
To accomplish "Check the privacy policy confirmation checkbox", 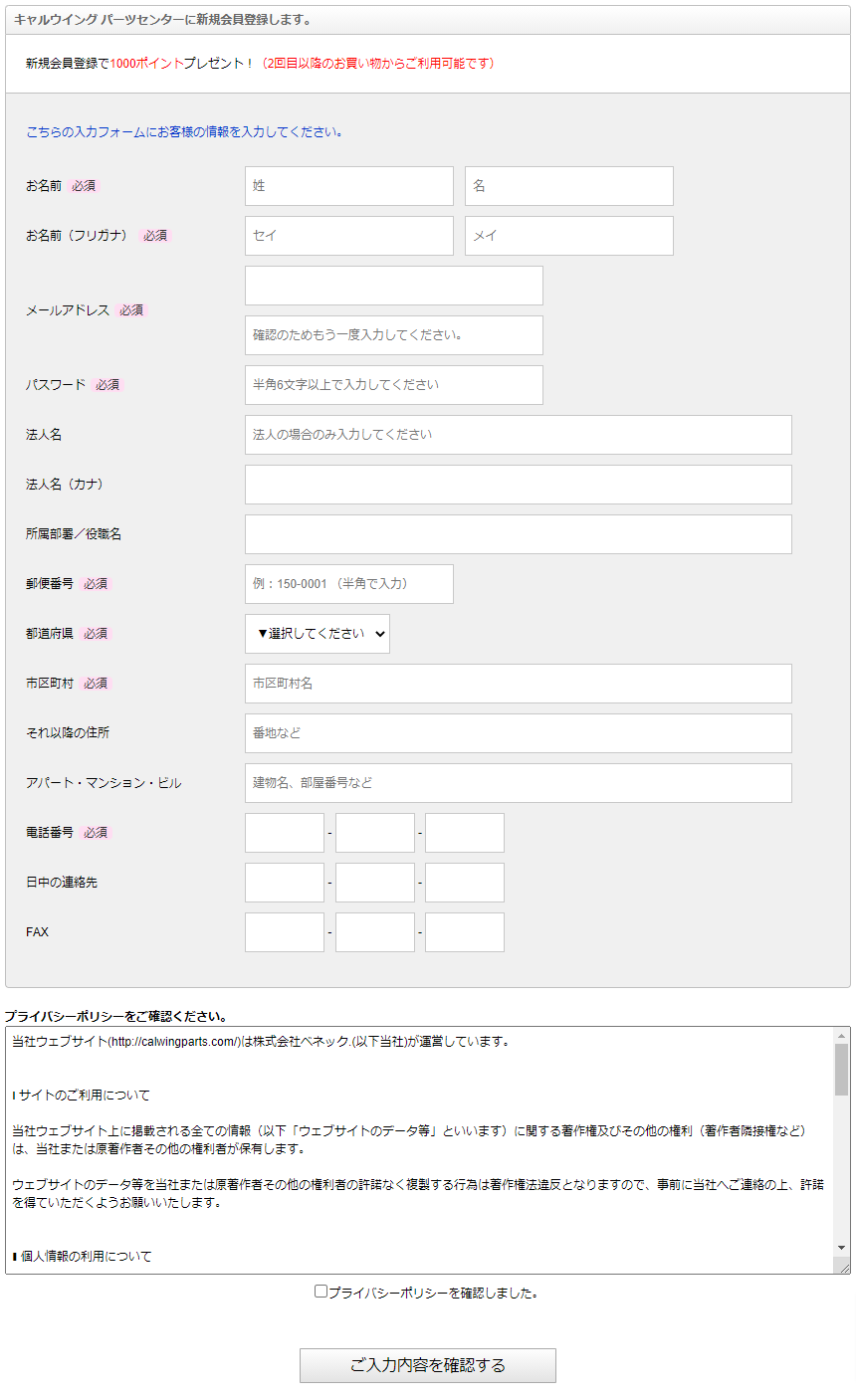I will (x=321, y=1292).
